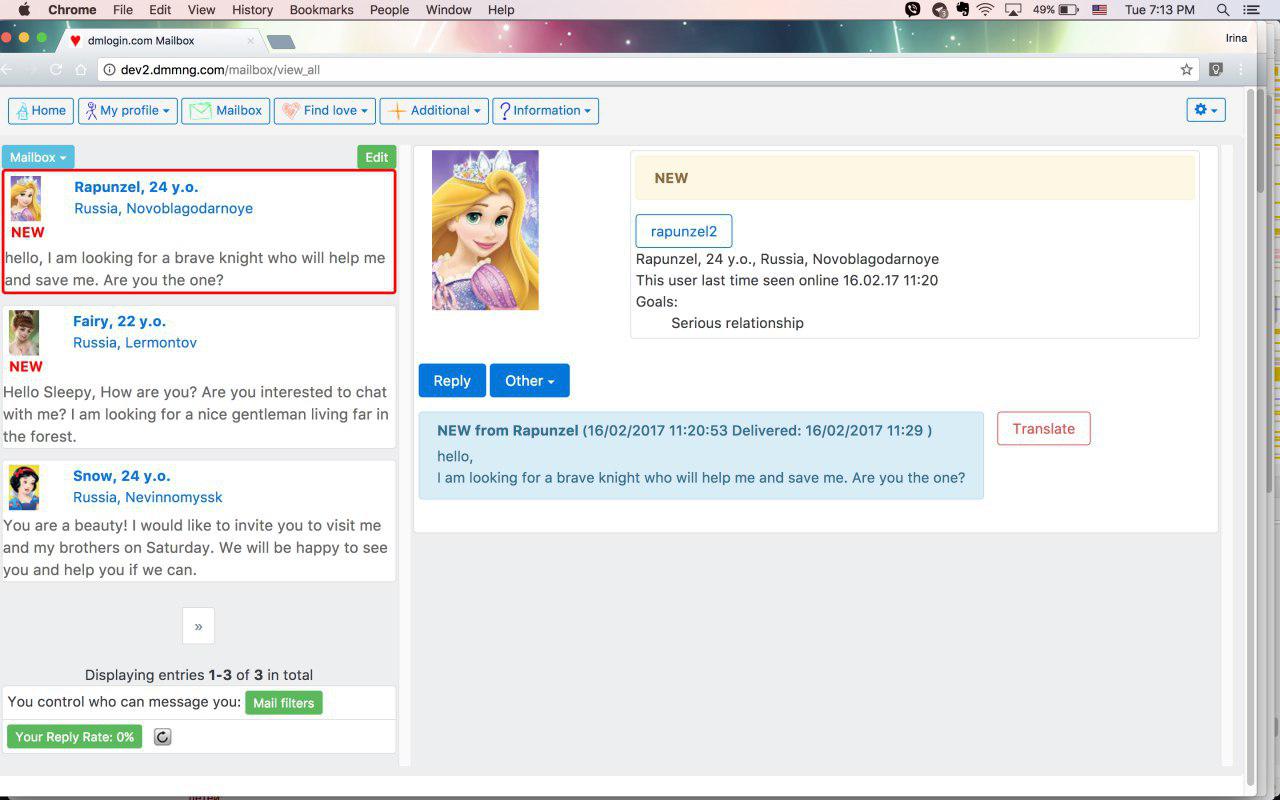Open the Mailbox nav button
The height and width of the screenshot is (800, 1280).
(x=227, y=111)
